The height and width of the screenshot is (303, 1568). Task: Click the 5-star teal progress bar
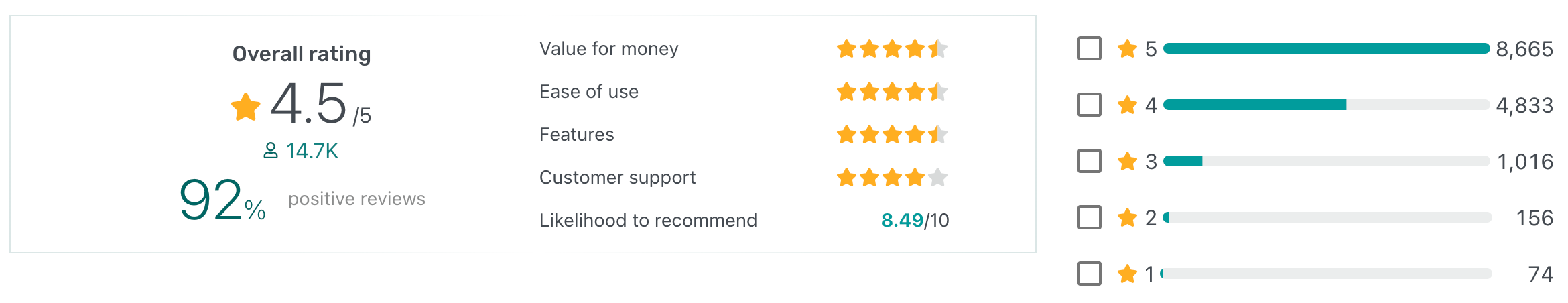click(x=1327, y=48)
